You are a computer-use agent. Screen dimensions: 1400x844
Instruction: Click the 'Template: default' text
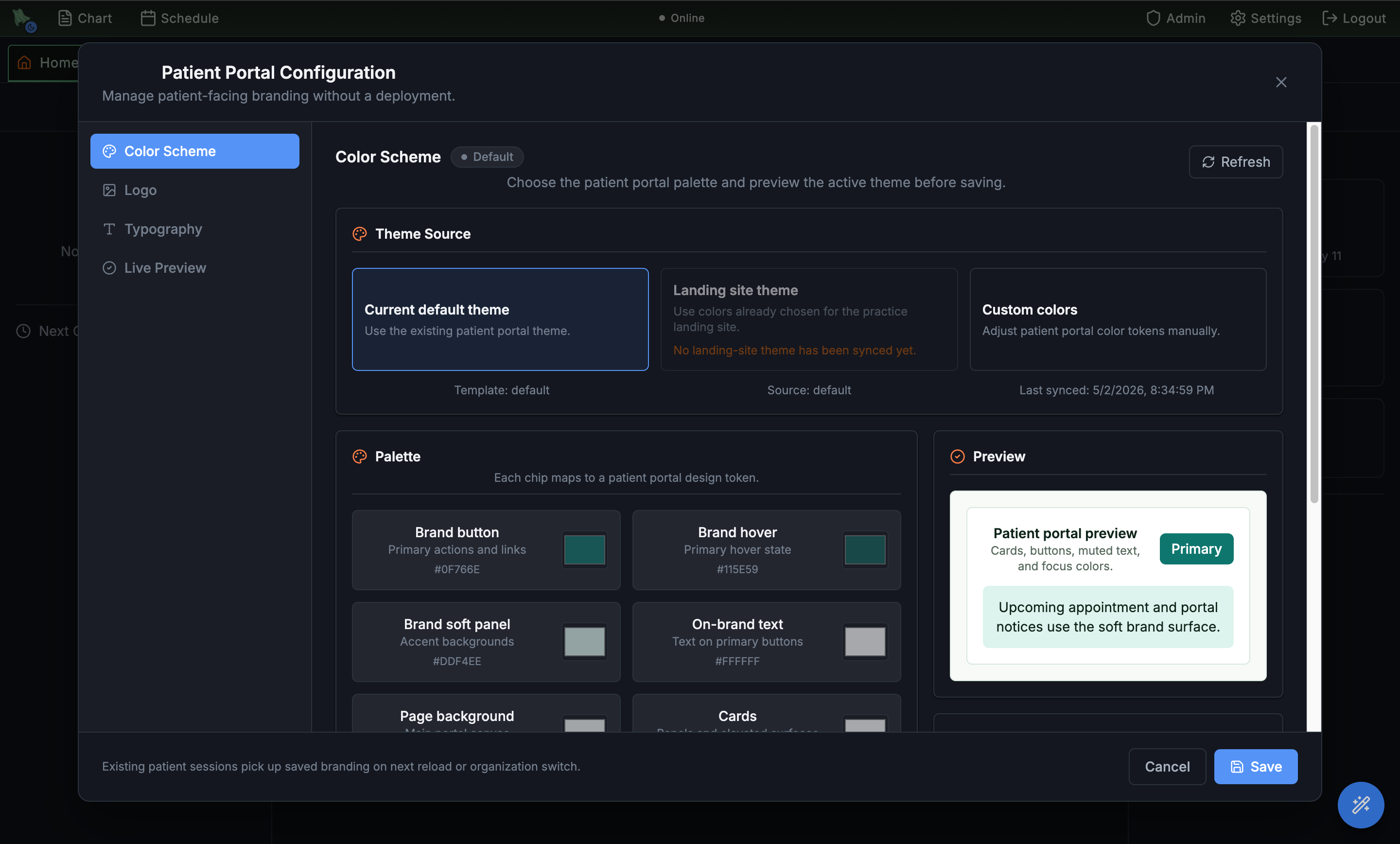click(501, 390)
